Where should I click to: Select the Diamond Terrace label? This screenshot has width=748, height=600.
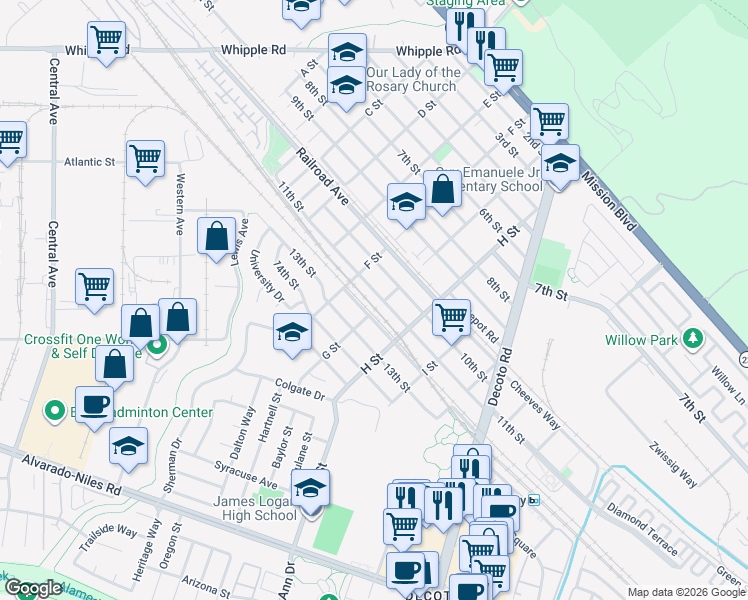(642, 529)
